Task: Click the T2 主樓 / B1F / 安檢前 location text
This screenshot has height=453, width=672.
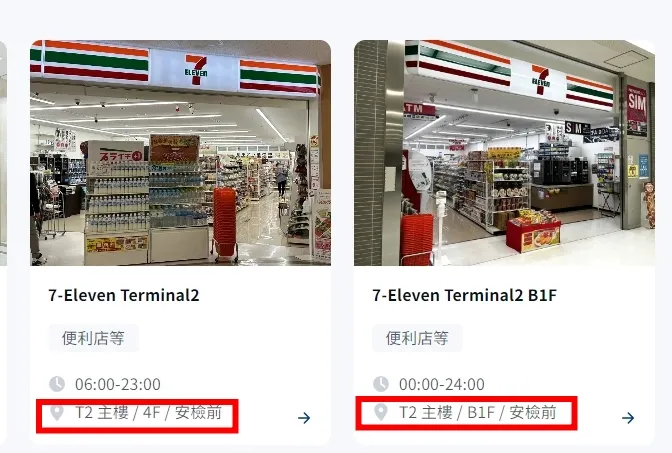Action: click(477, 412)
